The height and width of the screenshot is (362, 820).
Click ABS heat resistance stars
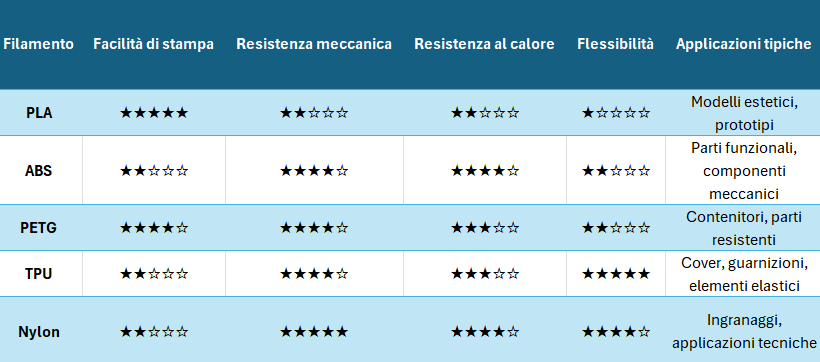485,171
